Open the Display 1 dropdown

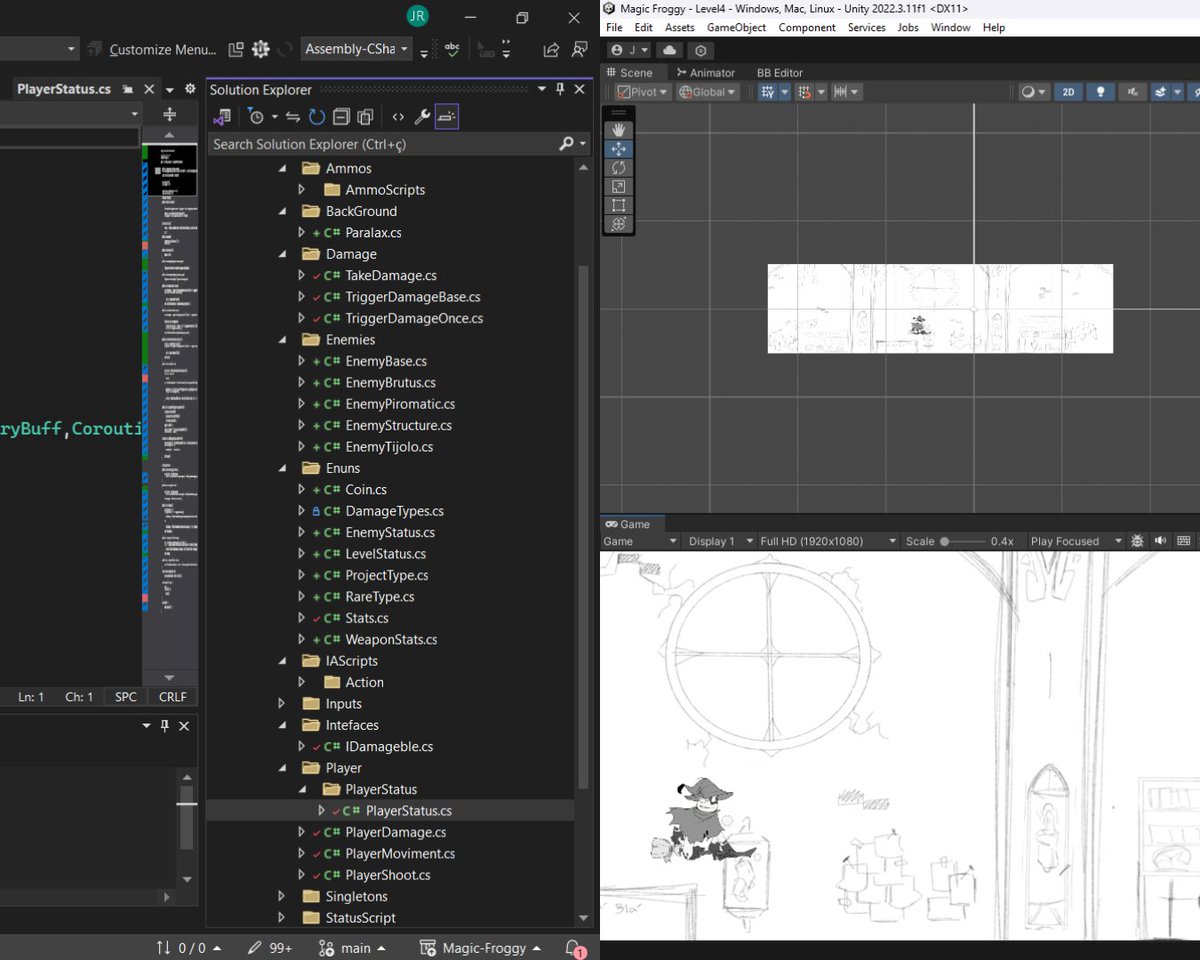point(713,540)
